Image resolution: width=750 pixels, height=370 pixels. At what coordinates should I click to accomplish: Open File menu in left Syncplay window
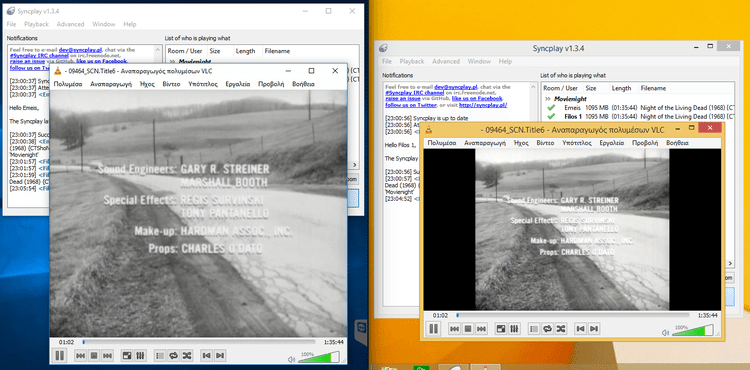(x=11, y=24)
